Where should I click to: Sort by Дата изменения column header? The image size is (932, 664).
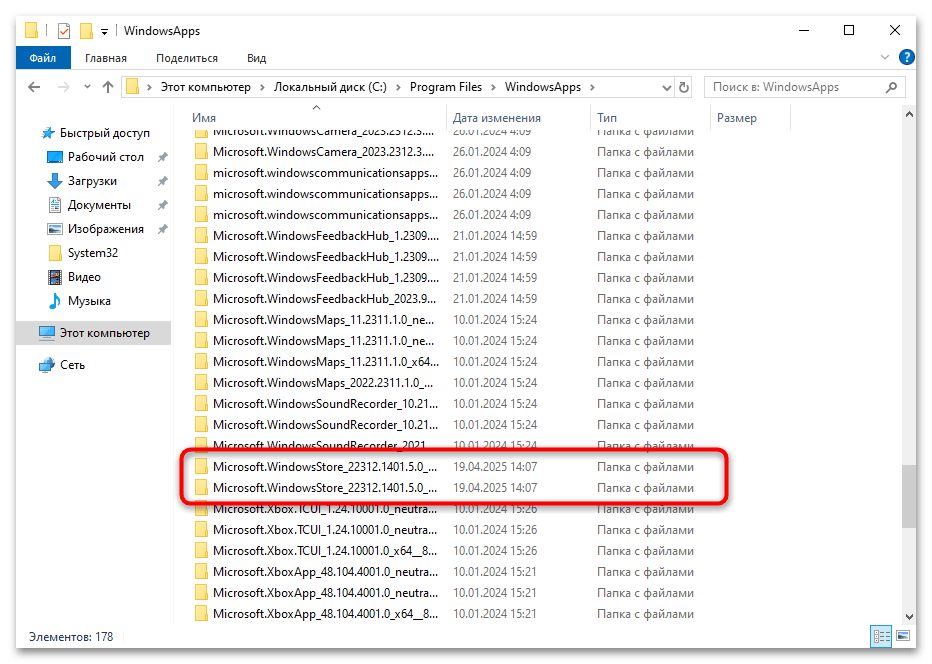click(518, 118)
